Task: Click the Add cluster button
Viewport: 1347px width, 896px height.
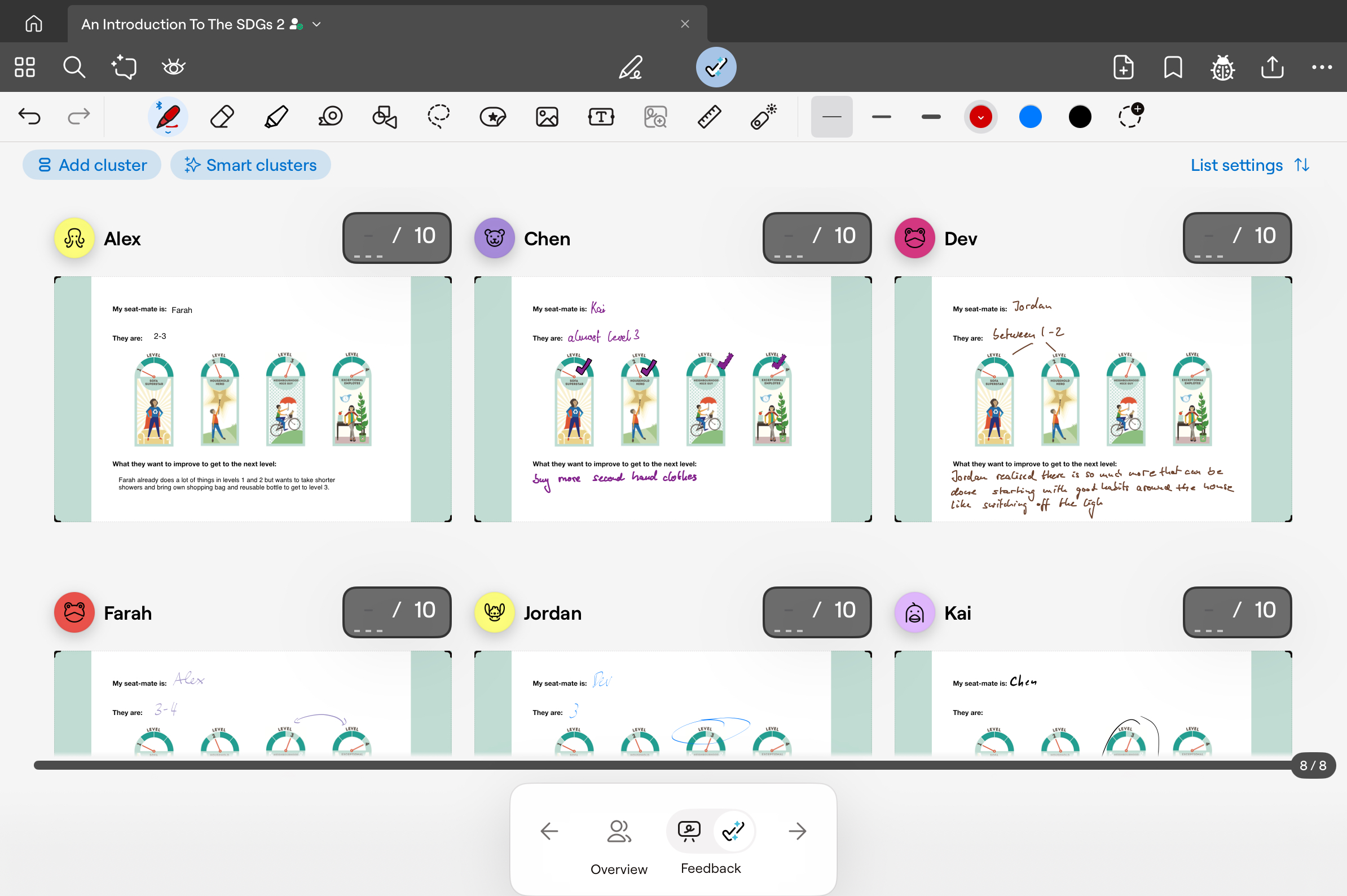Action: pos(92,165)
